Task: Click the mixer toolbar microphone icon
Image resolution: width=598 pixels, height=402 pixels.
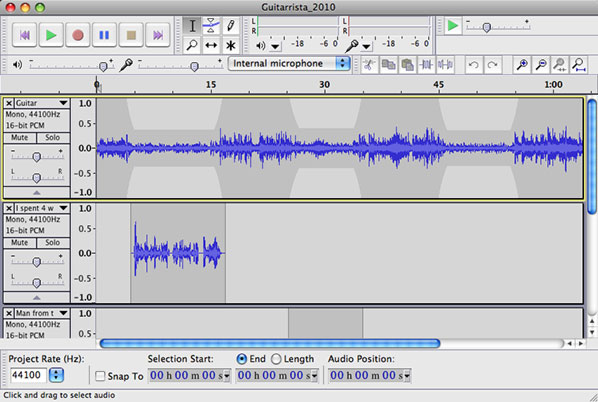Action: pyautogui.click(x=125, y=65)
